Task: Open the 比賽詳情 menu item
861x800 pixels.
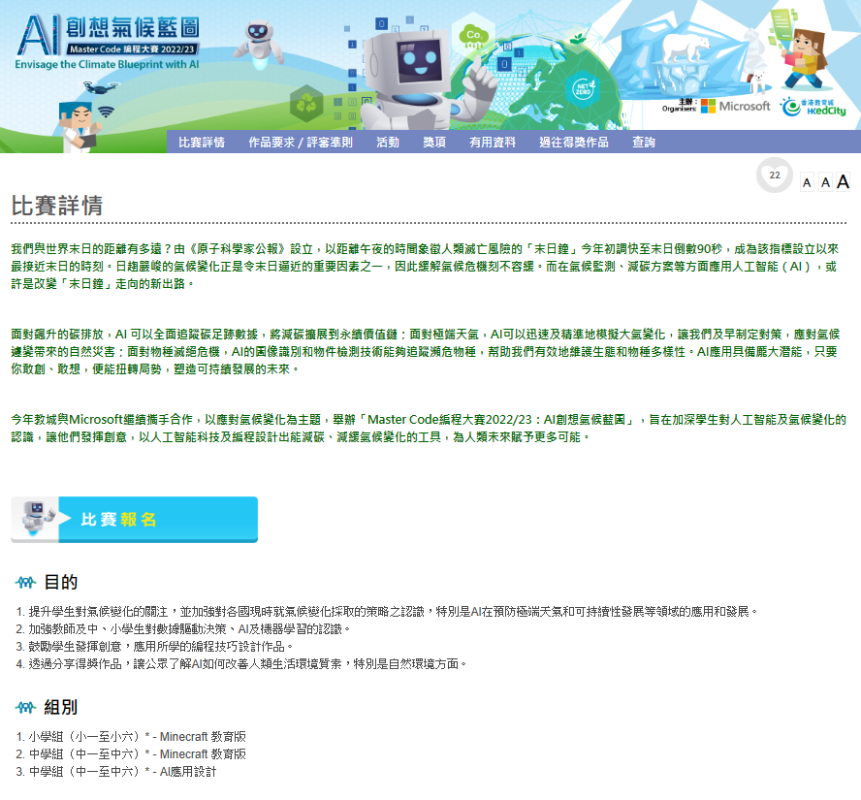Action: click(x=201, y=142)
